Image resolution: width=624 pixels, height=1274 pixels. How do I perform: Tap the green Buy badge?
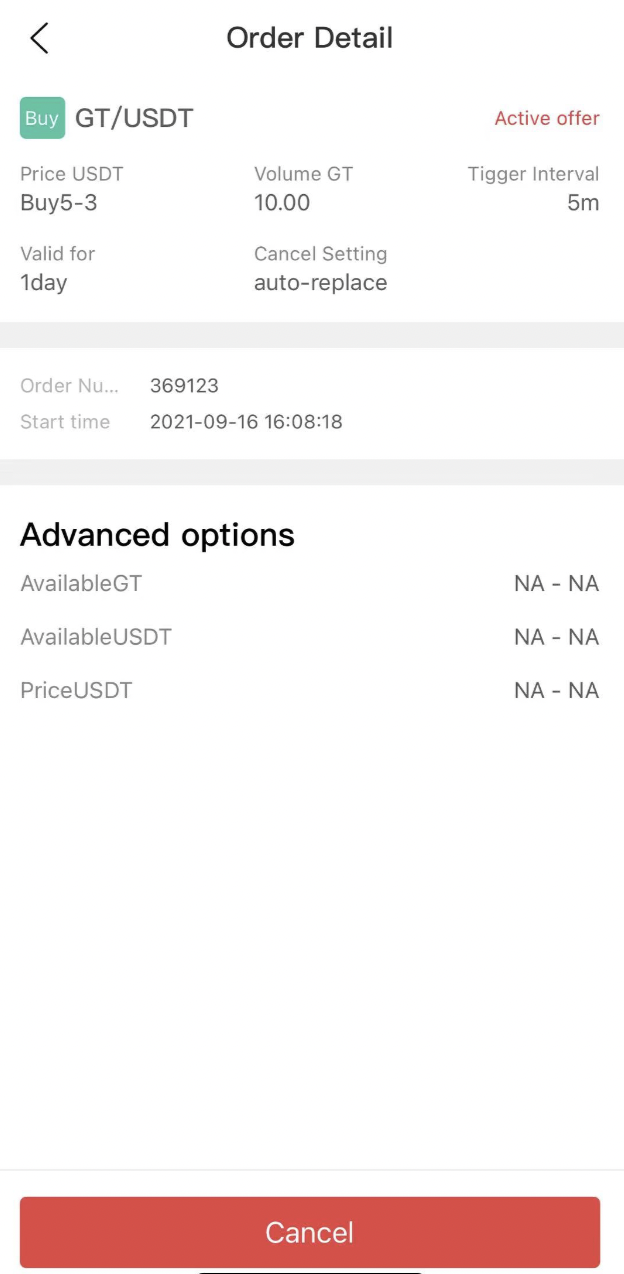click(x=42, y=118)
